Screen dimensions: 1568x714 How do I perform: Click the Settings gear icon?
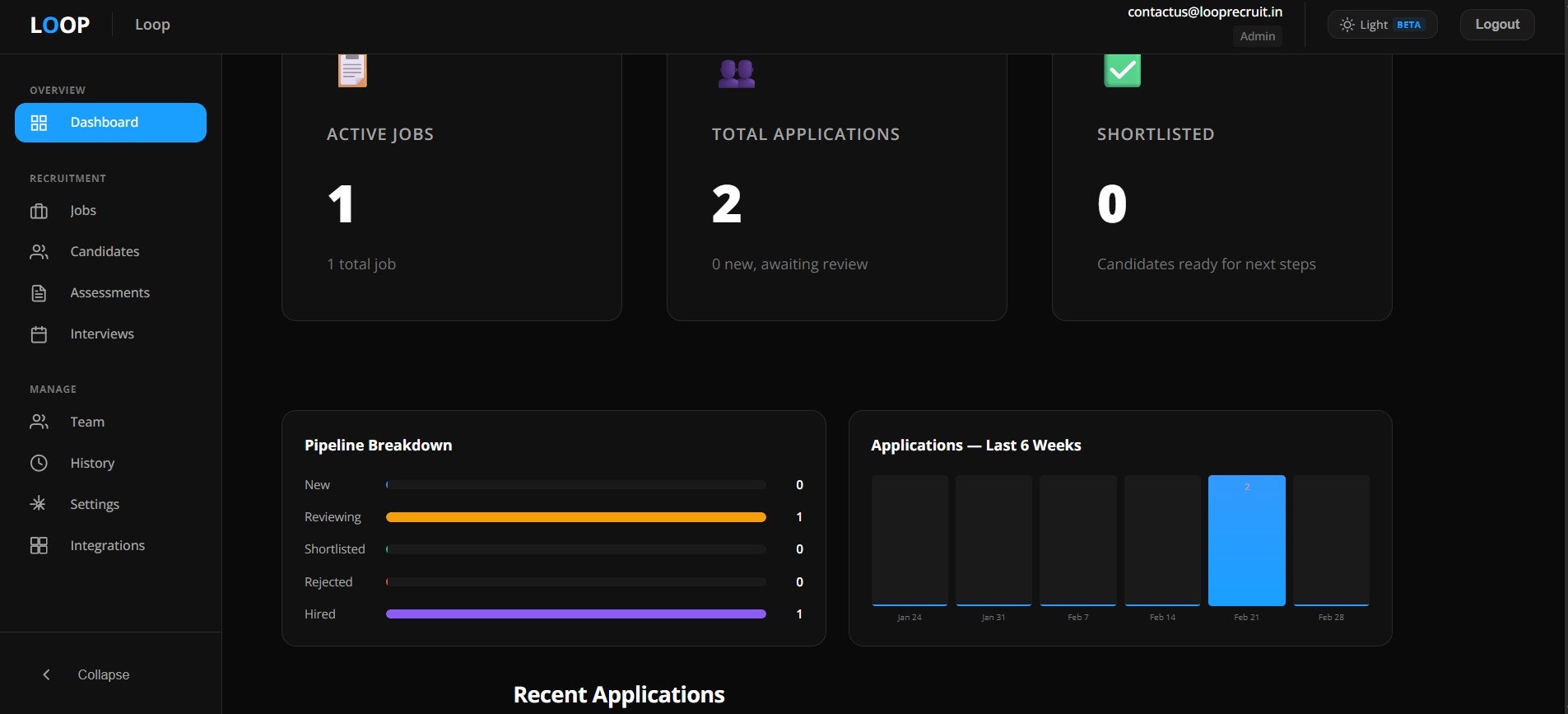tap(39, 504)
